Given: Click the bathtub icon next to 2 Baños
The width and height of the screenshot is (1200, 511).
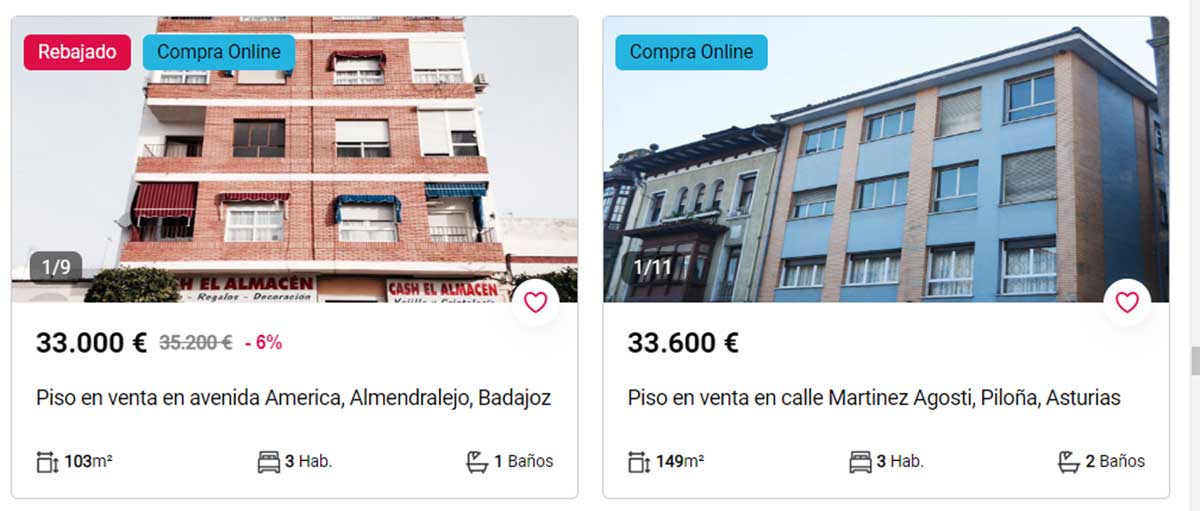Looking at the screenshot, I should pyautogui.click(x=1069, y=461).
